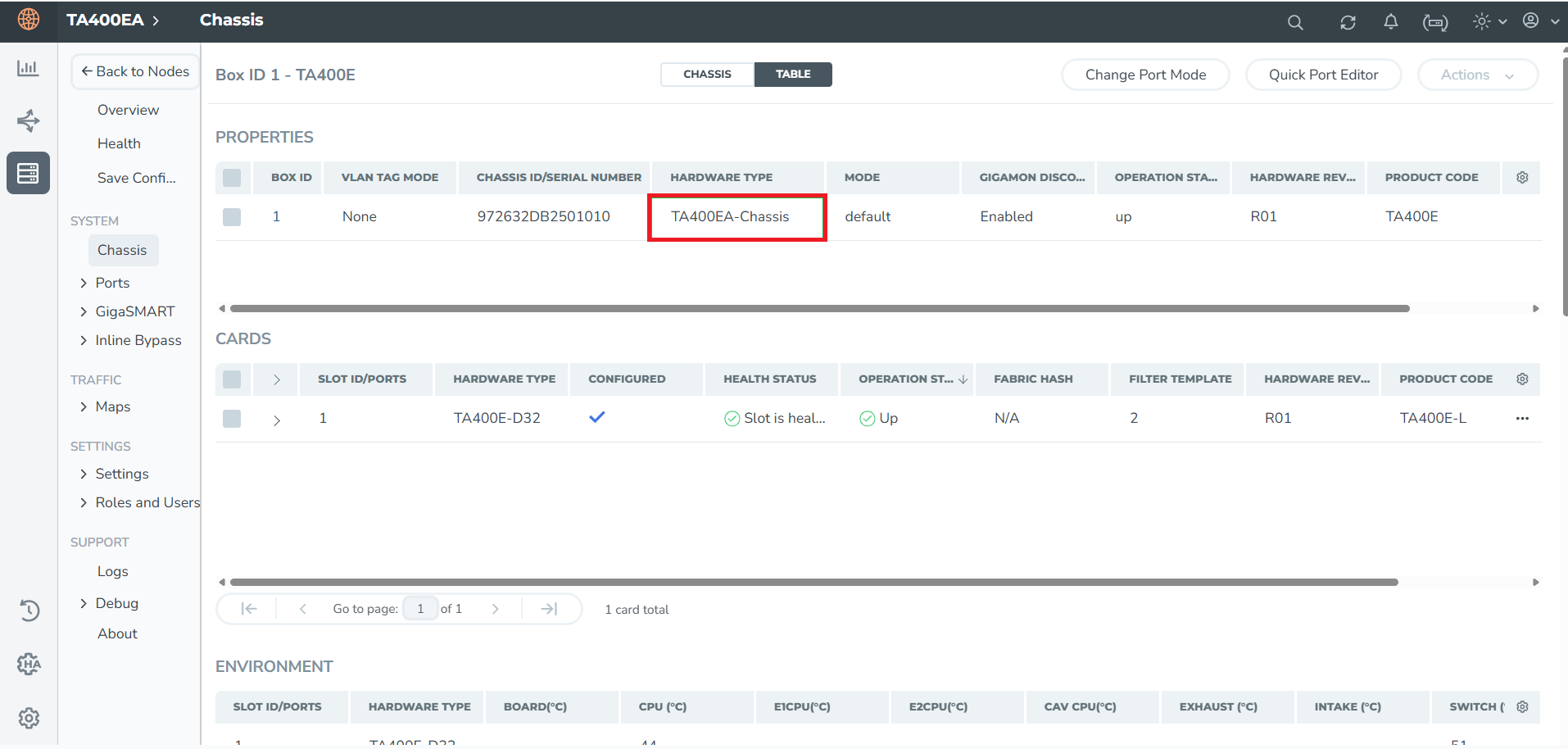
Task: Expand the slot 1 card row
Action: (x=277, y=420)
